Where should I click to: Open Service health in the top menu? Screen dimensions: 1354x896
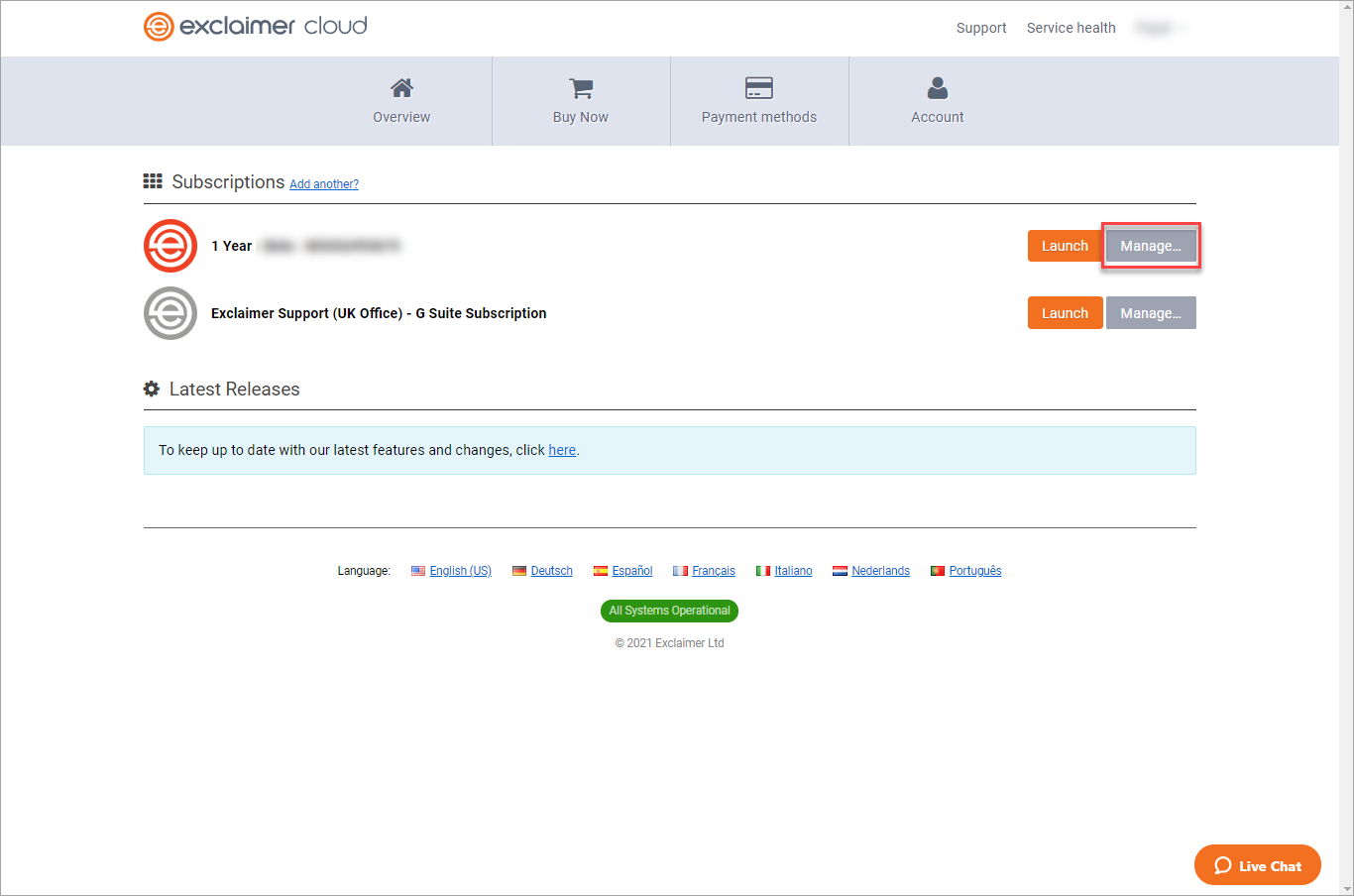point(1071,28)
